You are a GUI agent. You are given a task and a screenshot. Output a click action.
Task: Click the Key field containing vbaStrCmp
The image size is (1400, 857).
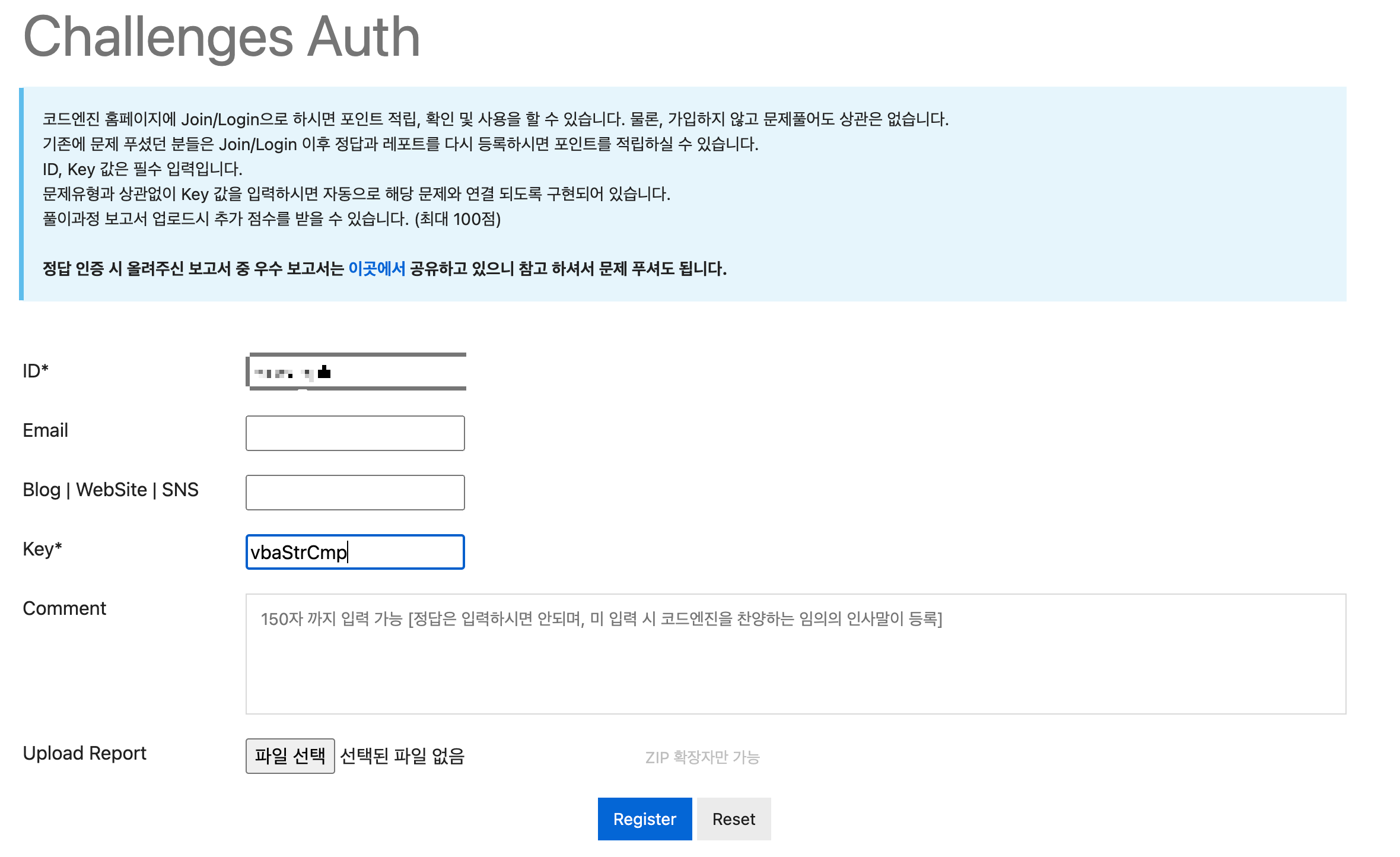(355, 552)
